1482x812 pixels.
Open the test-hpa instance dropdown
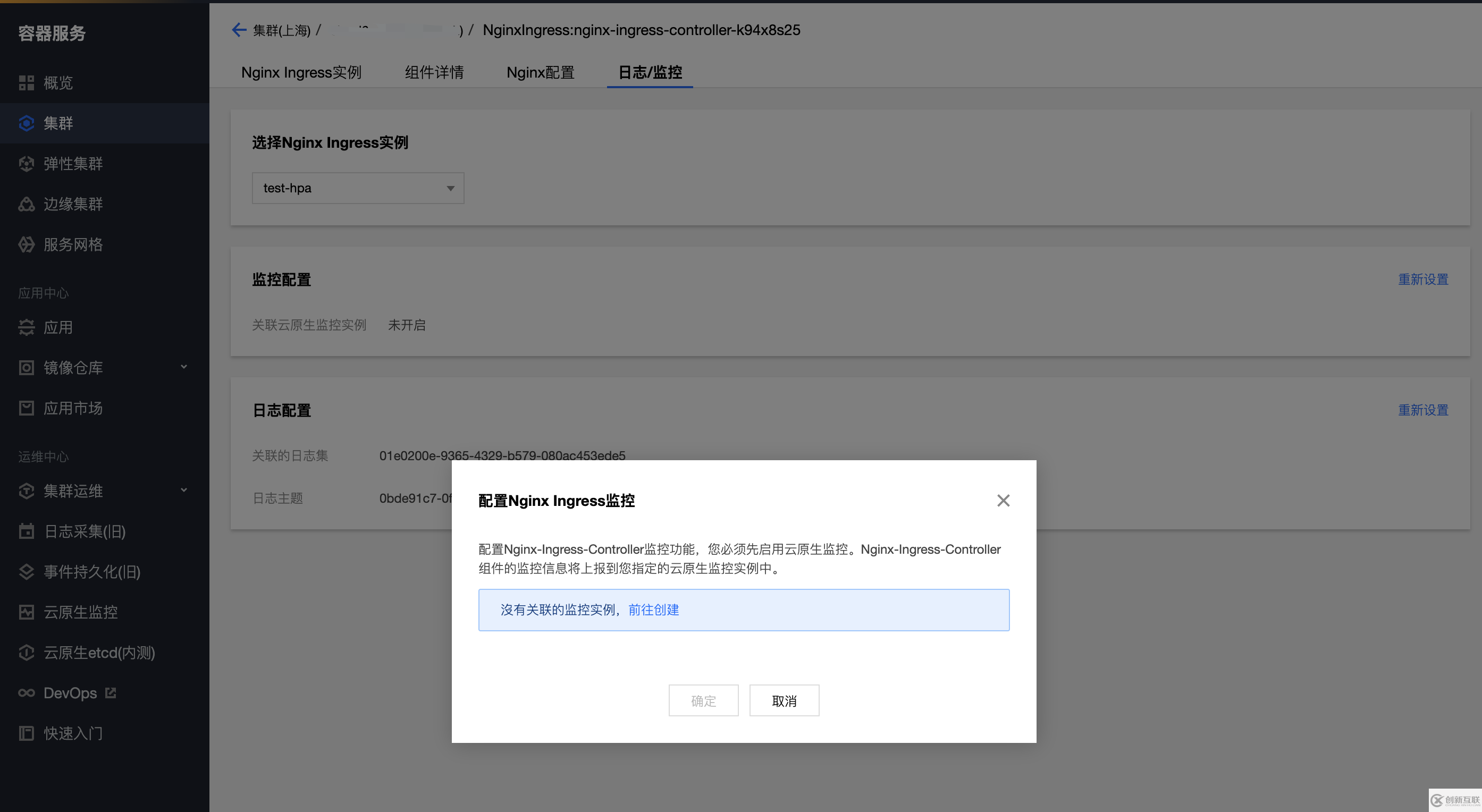(x=358, y=188)
